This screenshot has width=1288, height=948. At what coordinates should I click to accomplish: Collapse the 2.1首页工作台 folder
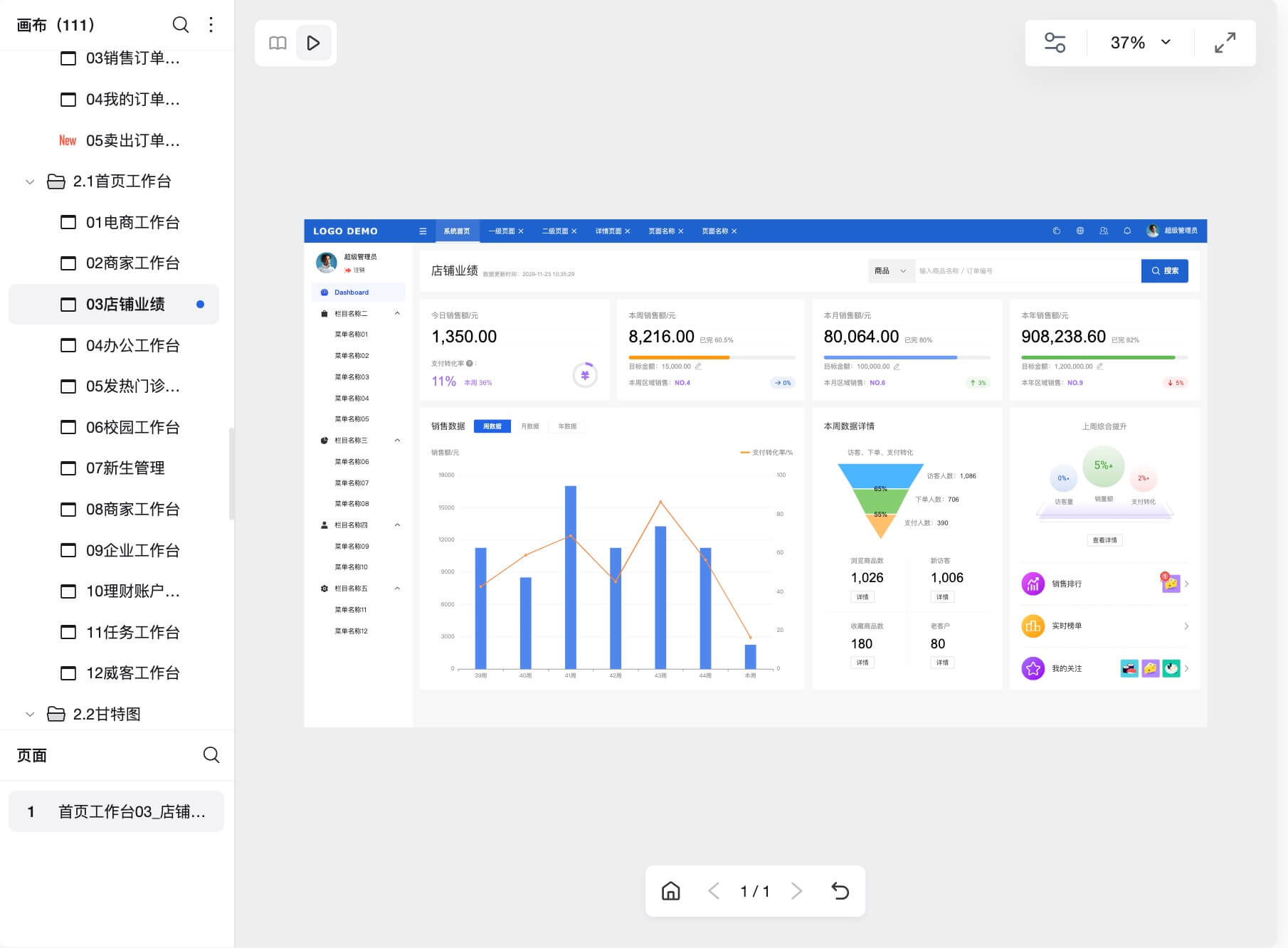(30, 181)
